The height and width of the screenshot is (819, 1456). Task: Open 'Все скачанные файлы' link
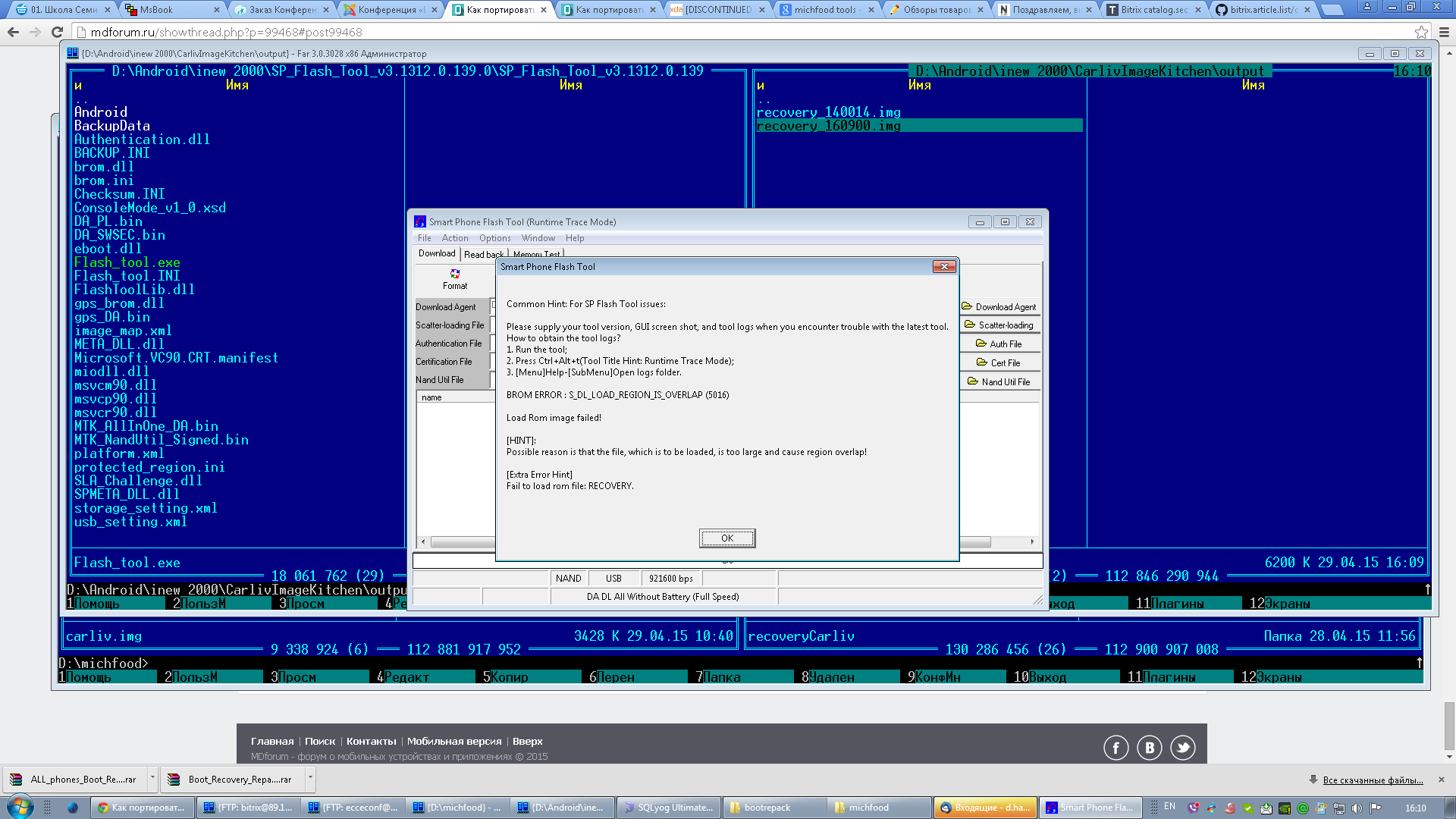(1373, 780)
